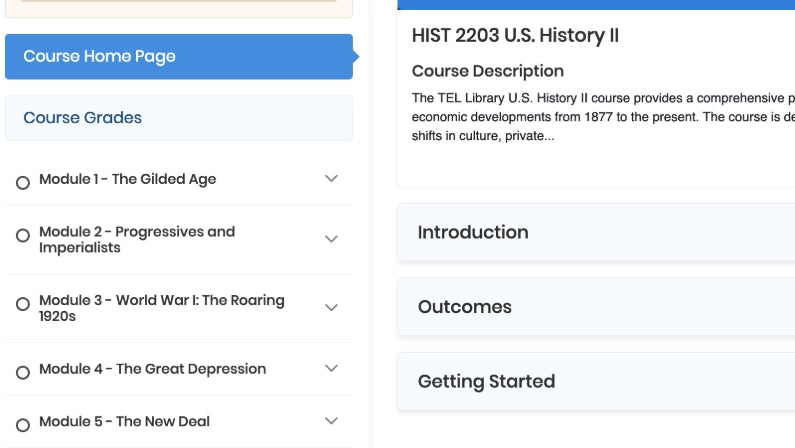Open the Module 3 dropdown chevron
Screen dimensions: 795x448
[x=332, y=308]
